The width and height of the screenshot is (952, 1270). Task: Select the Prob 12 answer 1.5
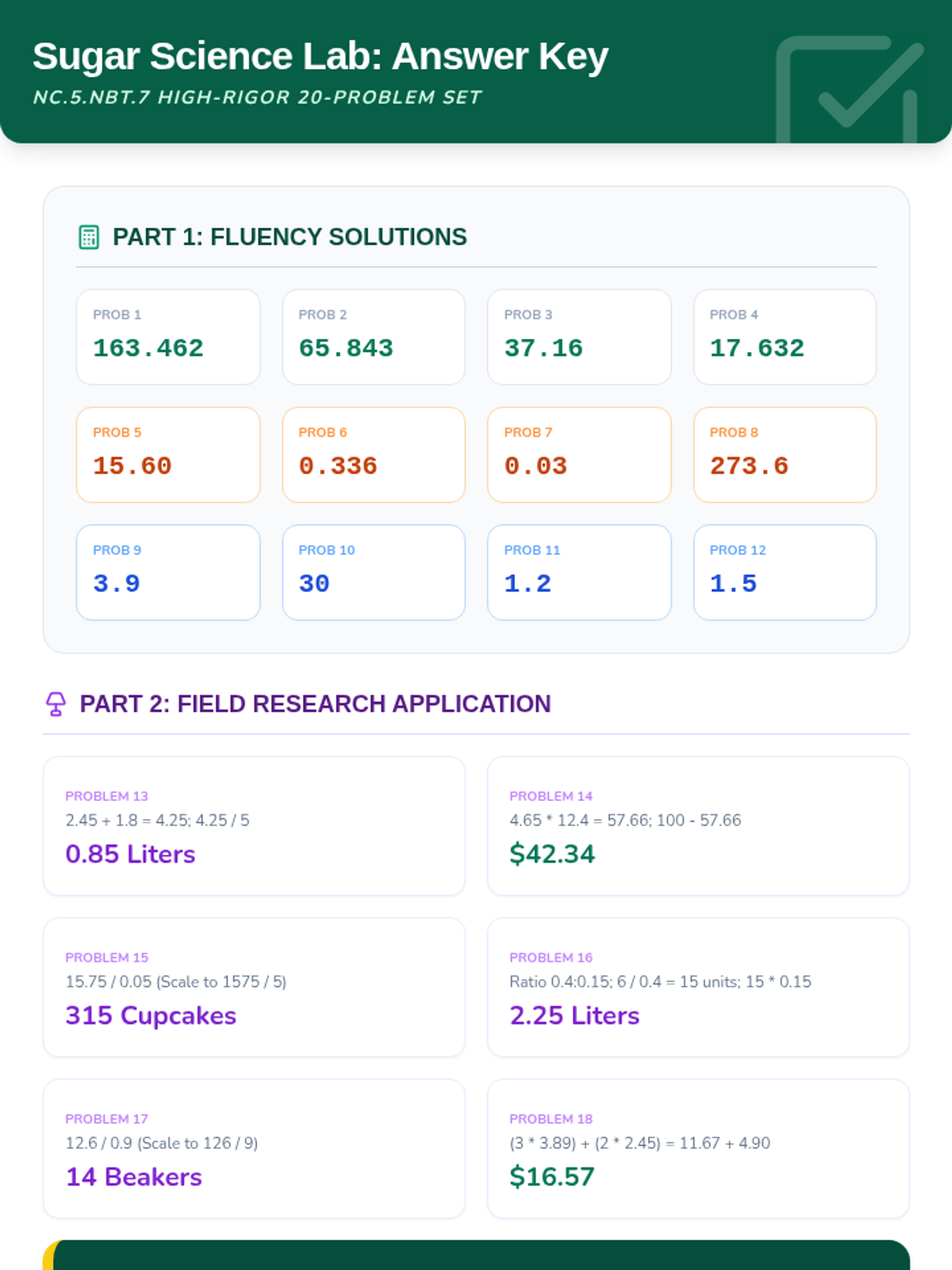(x=785, y=572)
